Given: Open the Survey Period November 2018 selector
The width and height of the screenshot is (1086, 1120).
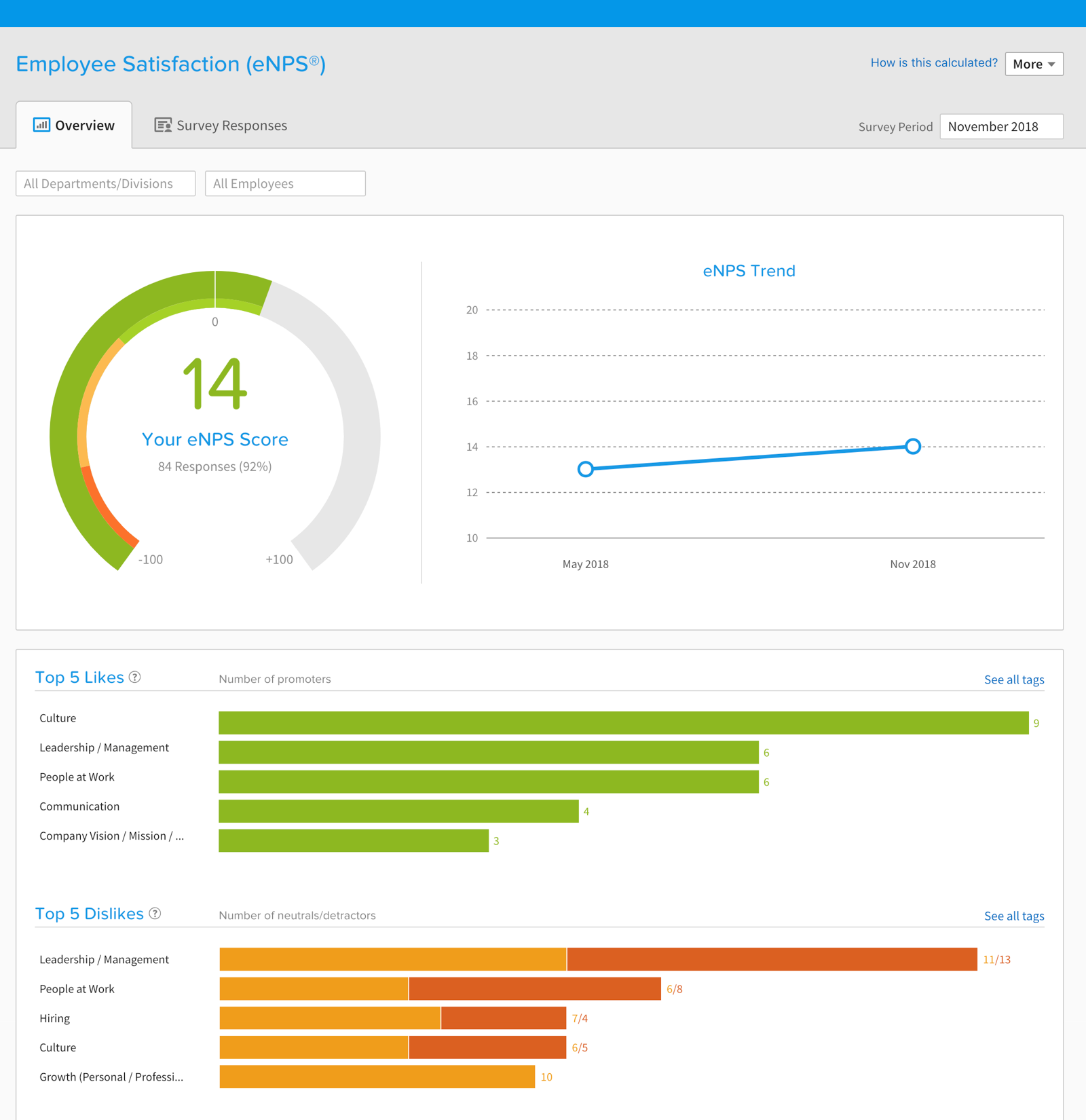Looking at the screenshot, I should point(1001,126).
